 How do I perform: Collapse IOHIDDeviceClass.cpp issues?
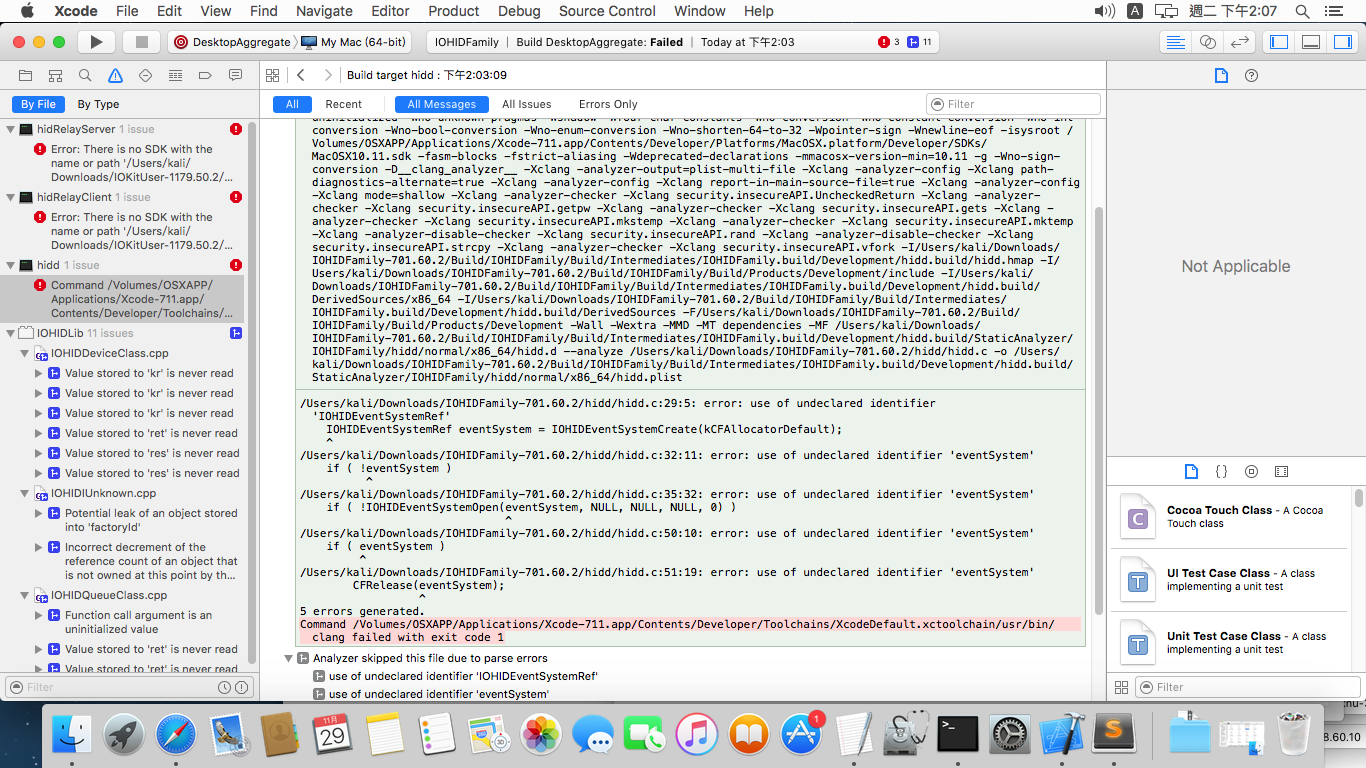tap(25, 353)
